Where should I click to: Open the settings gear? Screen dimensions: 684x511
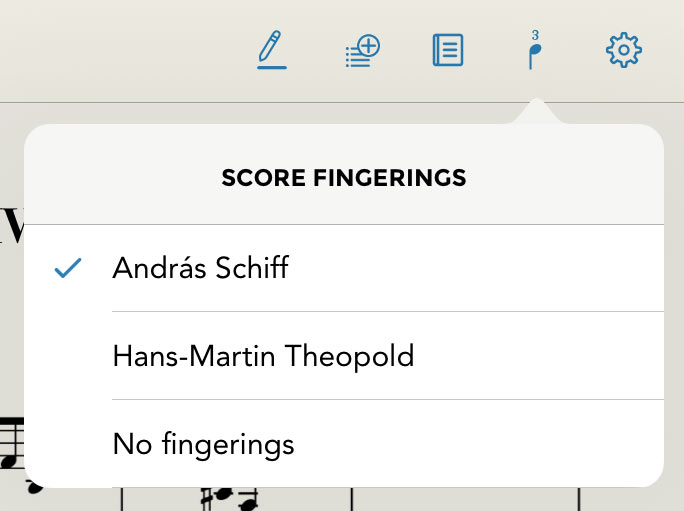pos(623,49)
